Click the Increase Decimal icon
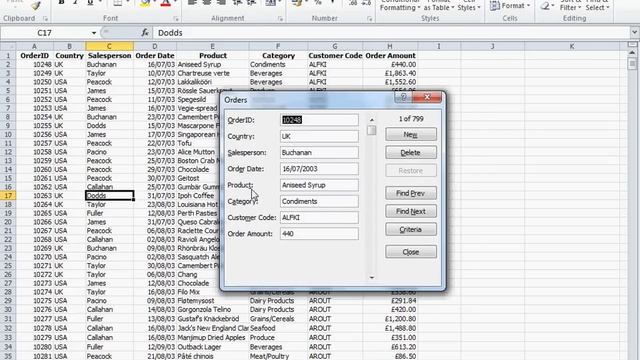 (353, 3)
